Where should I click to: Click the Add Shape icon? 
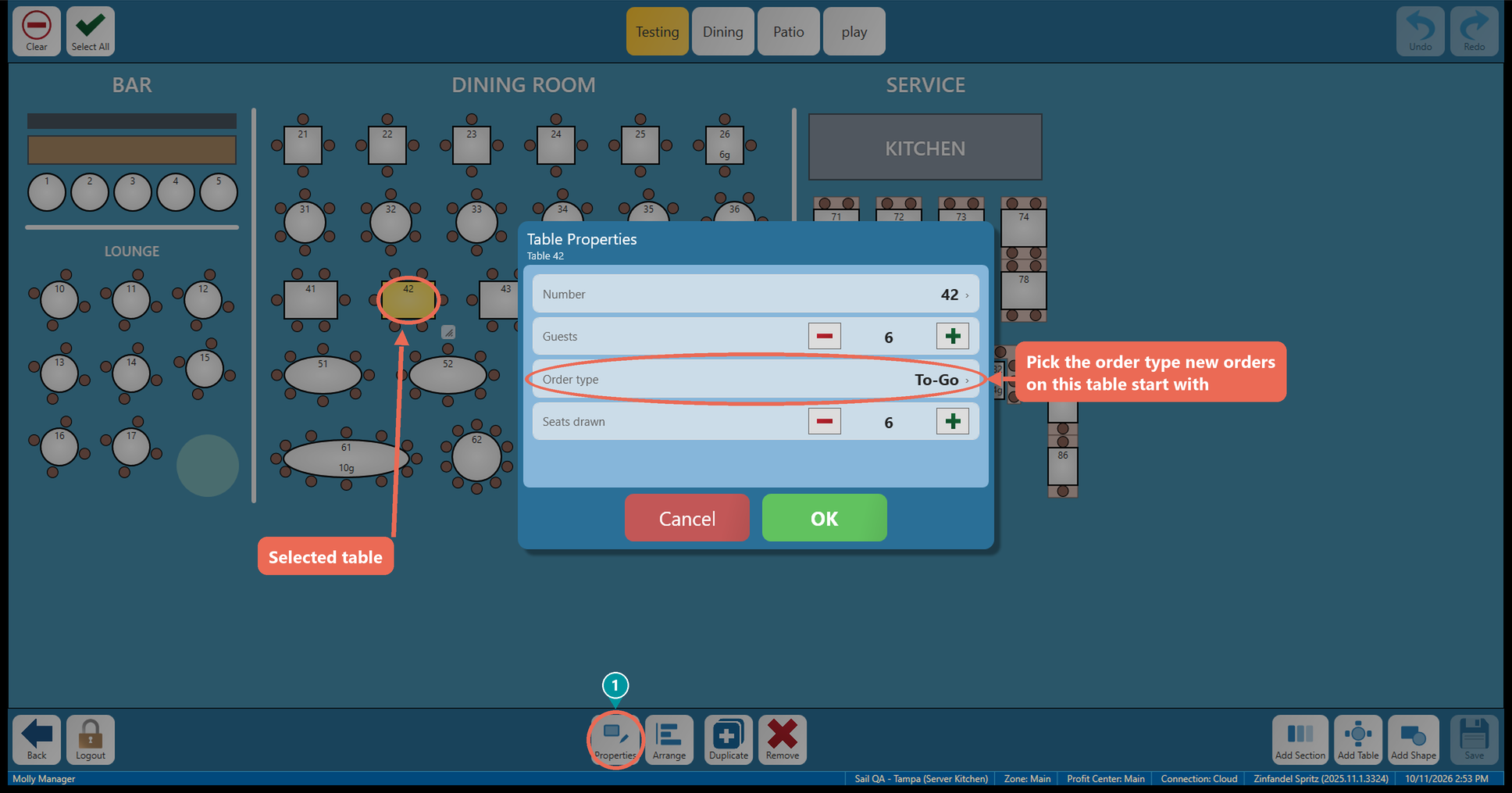[1414, 739]
